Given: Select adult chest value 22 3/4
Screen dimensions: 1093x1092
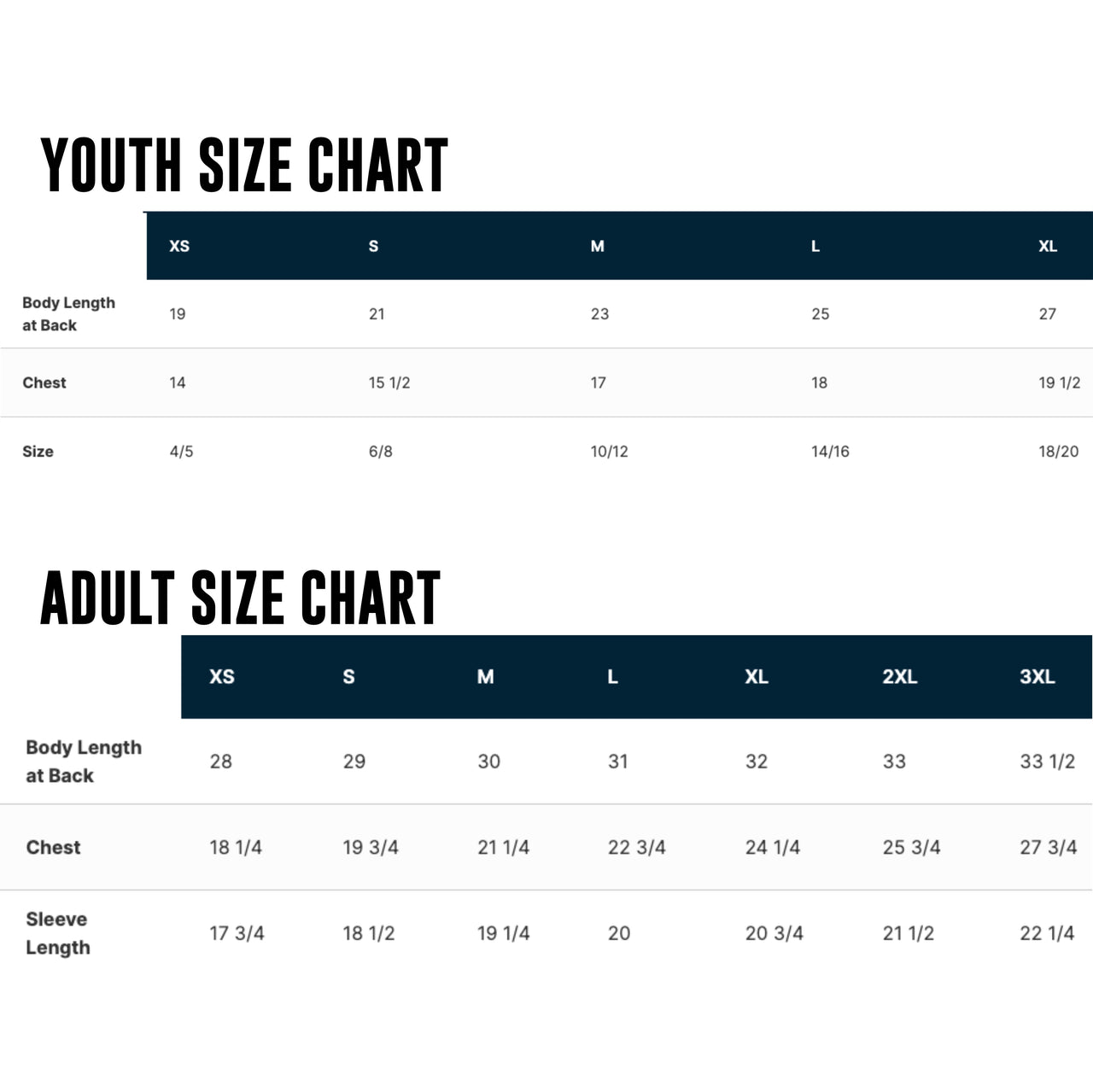Looking at the screenshot, I should pyautogui.click(x=636, y=847).
